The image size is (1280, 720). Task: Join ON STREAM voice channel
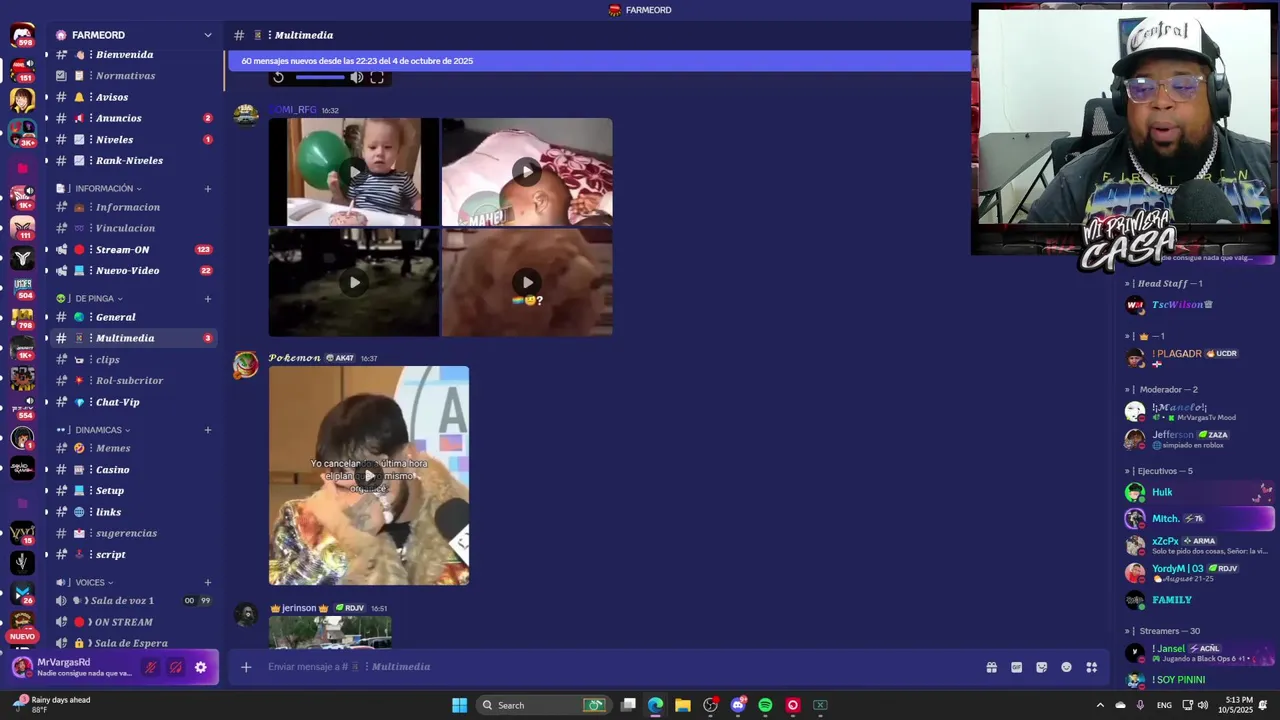point(134,622)
